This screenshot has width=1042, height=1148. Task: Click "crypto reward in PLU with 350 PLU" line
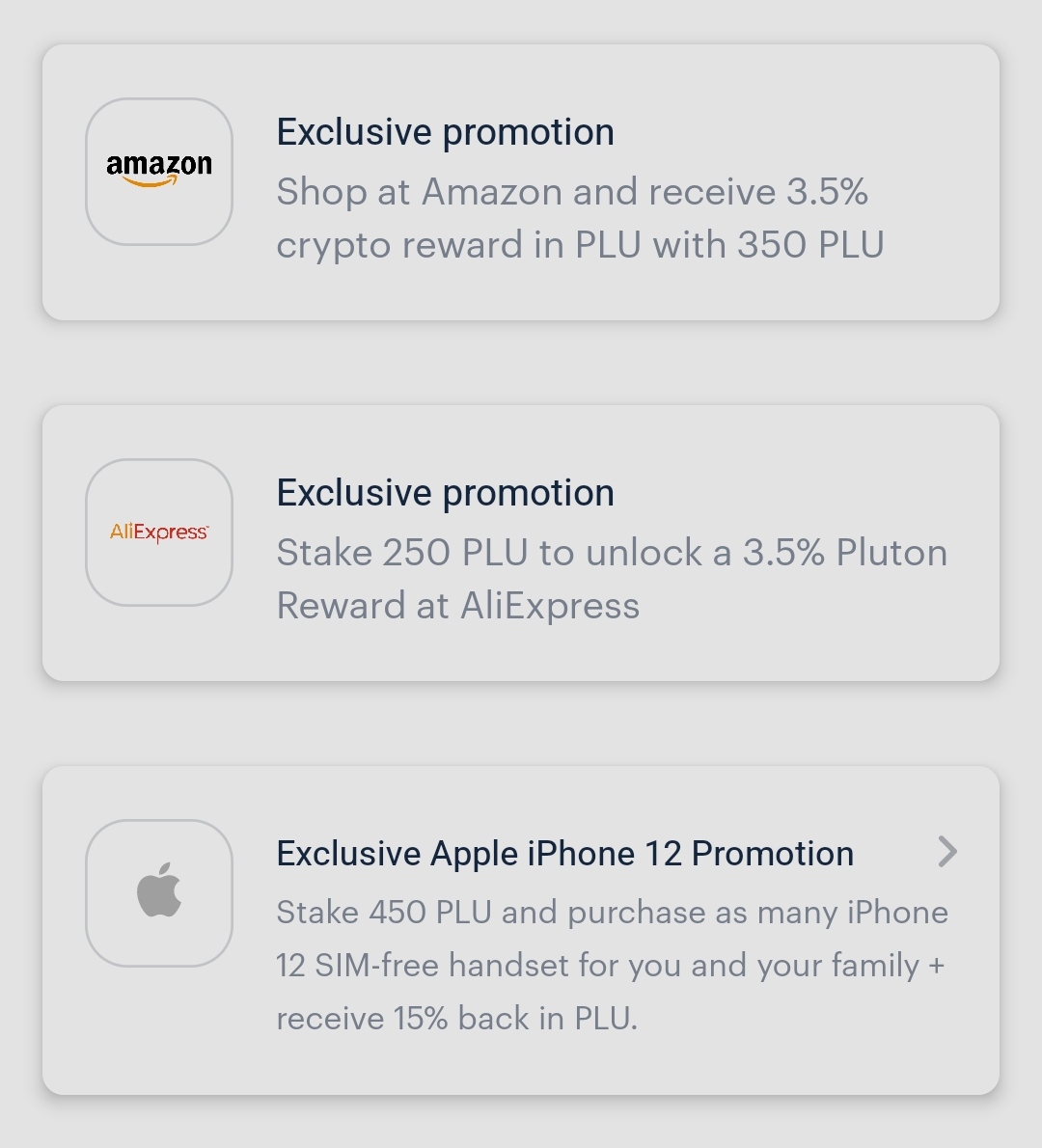click(x=579, y=245)
